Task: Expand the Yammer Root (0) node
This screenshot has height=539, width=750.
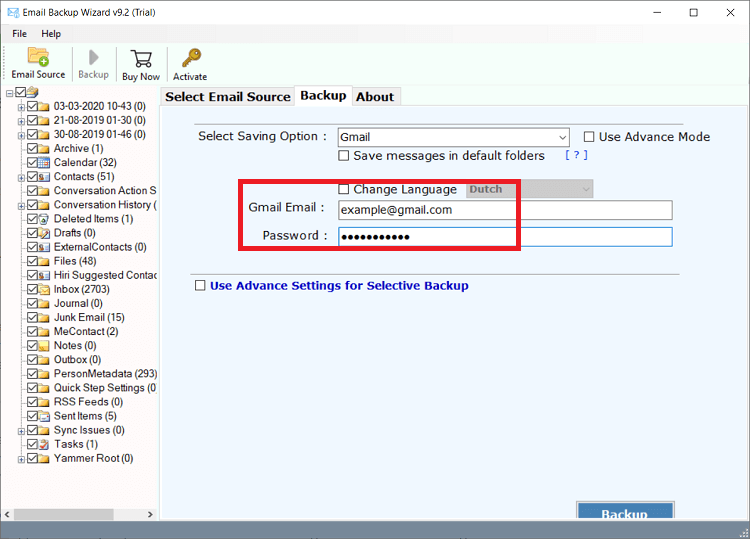Action: [x=21, y=460]
